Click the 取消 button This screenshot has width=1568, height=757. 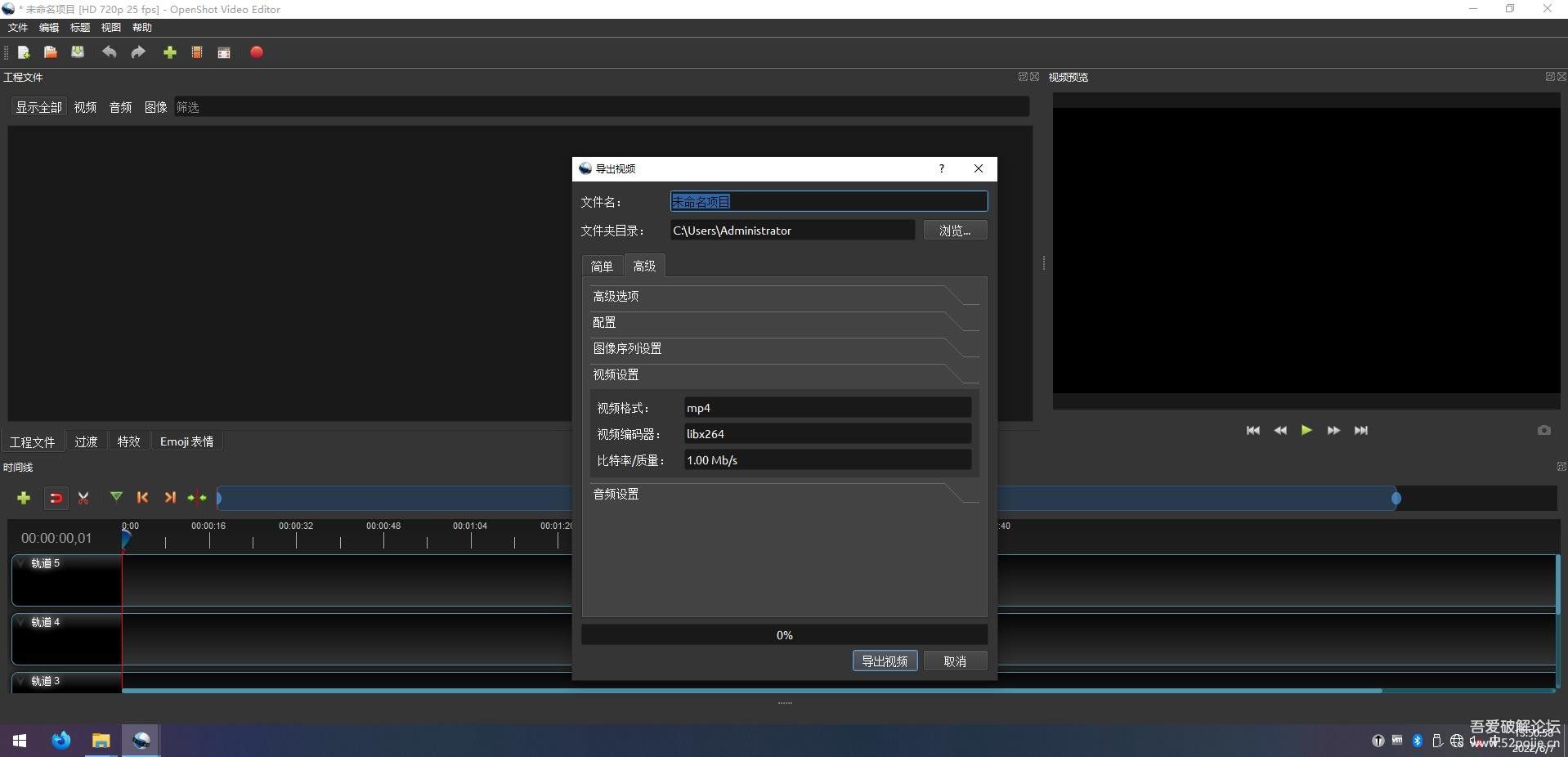955,661
